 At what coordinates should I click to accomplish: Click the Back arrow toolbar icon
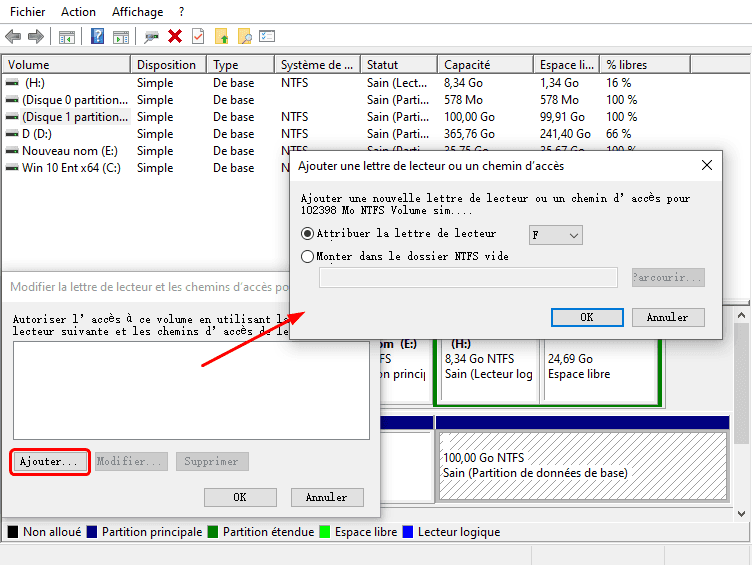tap(13, 36)
